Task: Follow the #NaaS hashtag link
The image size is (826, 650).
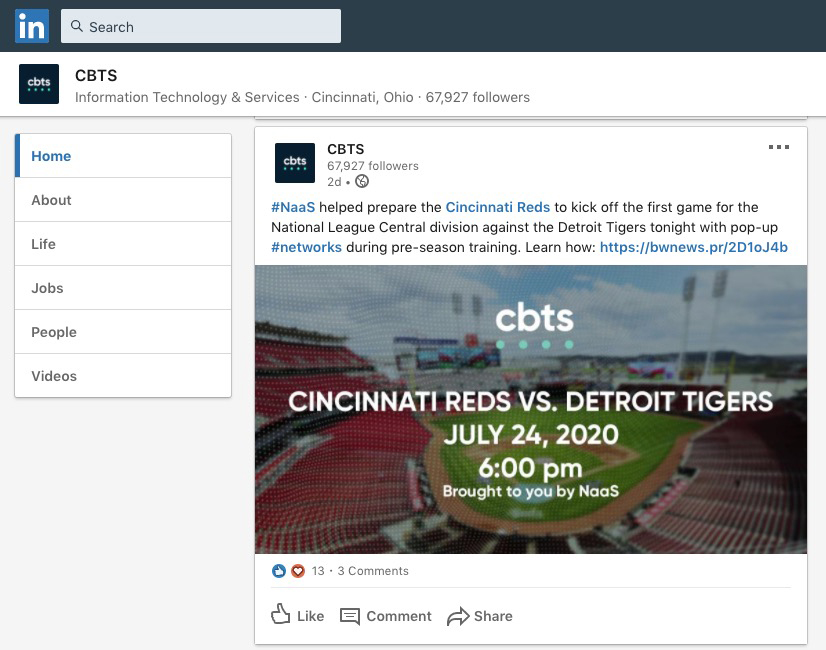Action: (293, 207)
